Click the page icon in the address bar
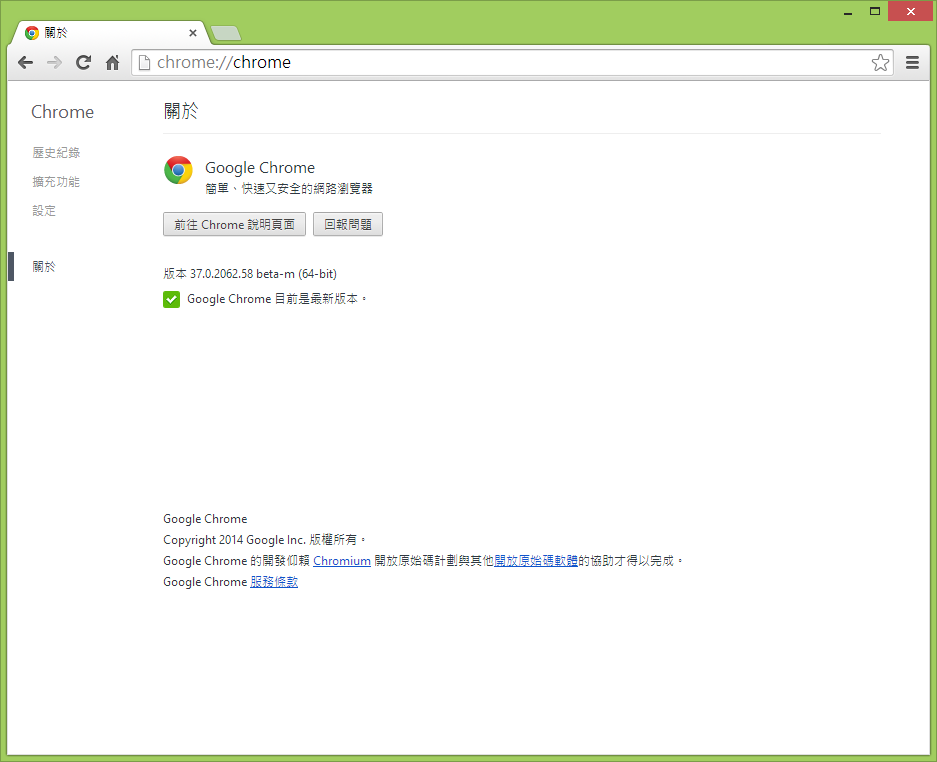937x762 pixels. (146, 62)
